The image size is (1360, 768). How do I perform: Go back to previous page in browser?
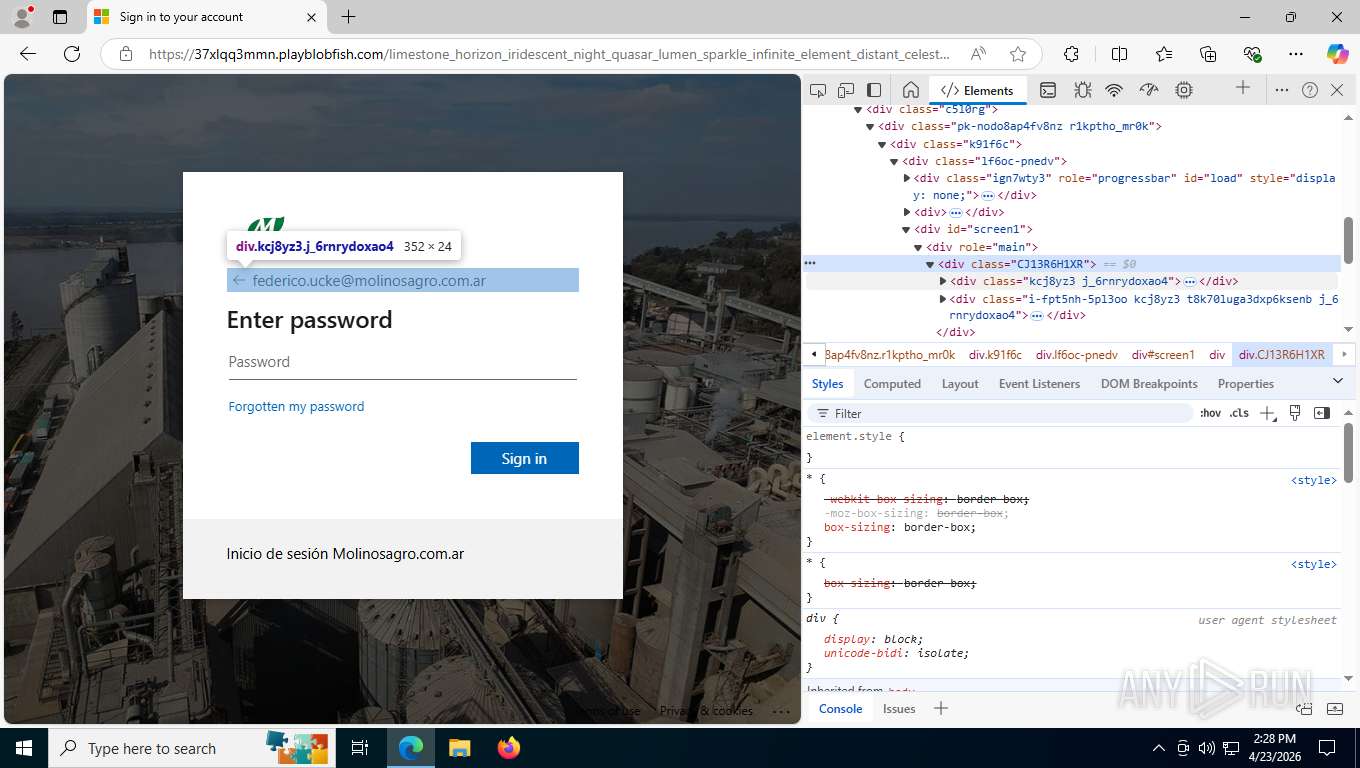[x=28, y=54]
